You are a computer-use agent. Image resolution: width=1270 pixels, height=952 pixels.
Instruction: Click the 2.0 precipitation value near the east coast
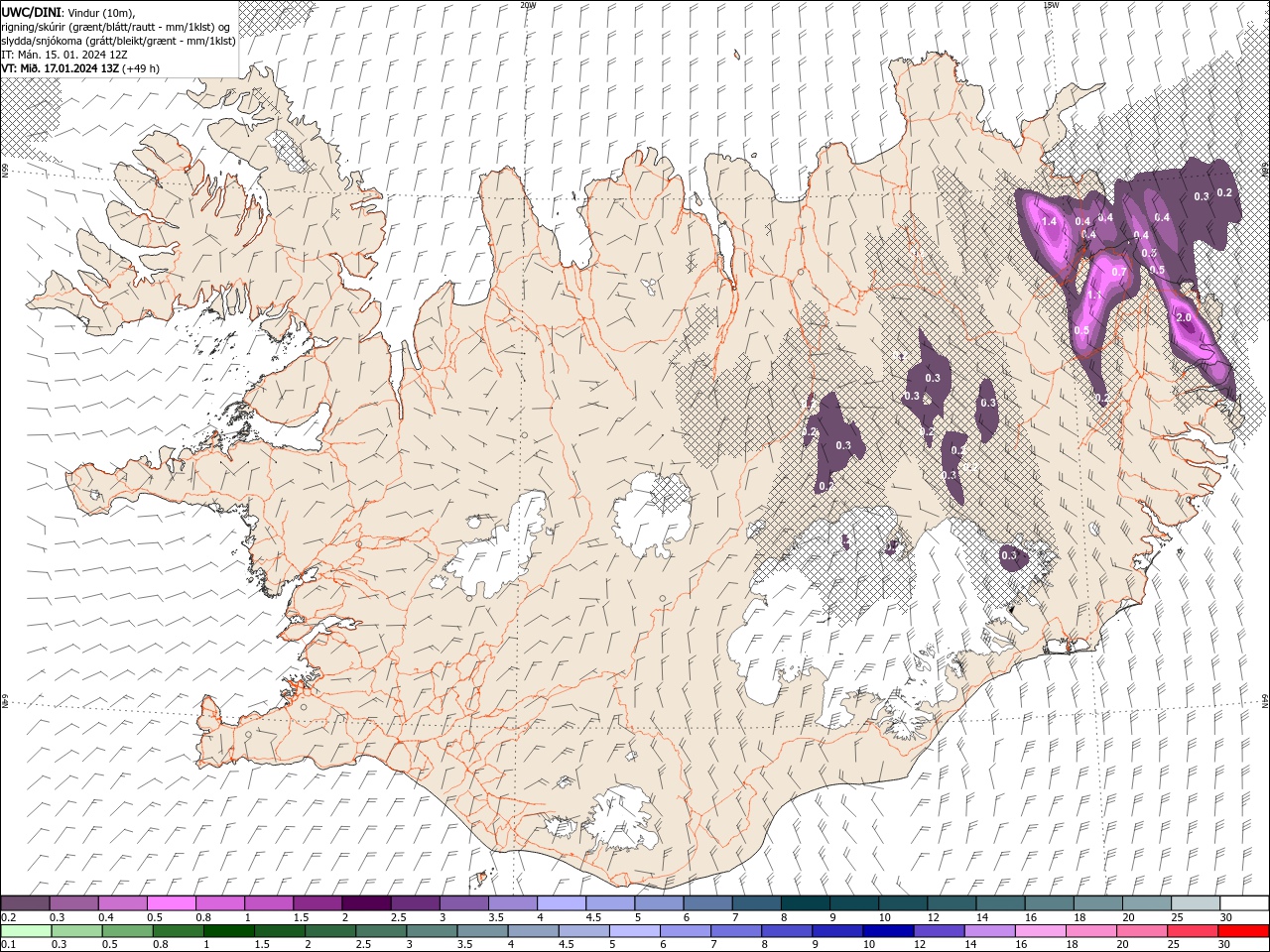pyautogui.click(x=1183, y=317)
